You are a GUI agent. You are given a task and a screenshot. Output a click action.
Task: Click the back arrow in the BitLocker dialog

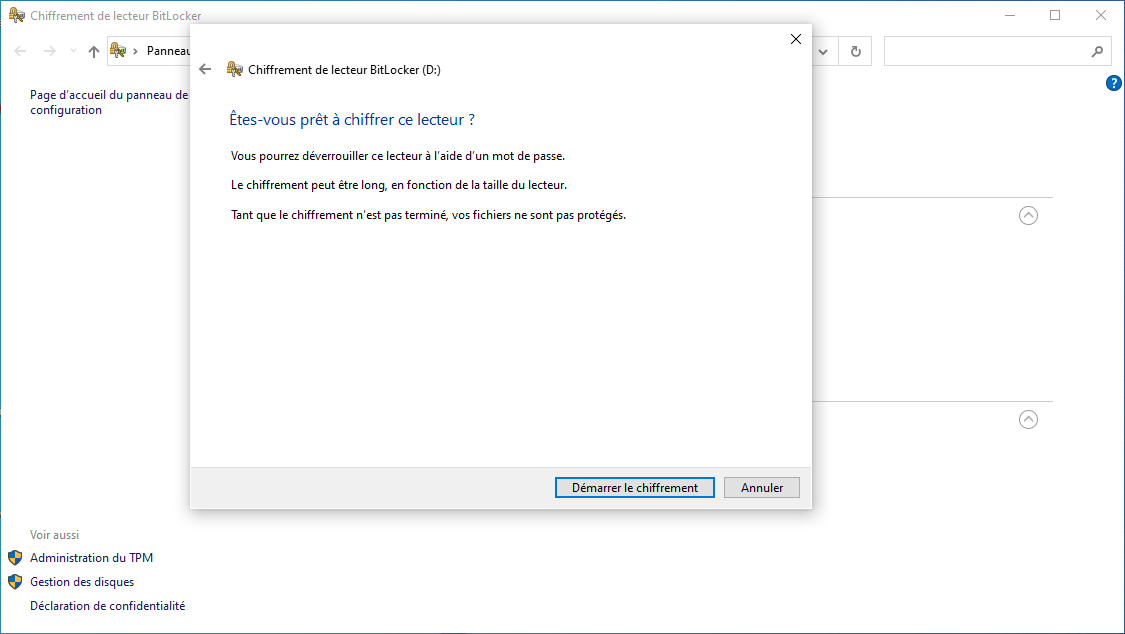point(206,69)
